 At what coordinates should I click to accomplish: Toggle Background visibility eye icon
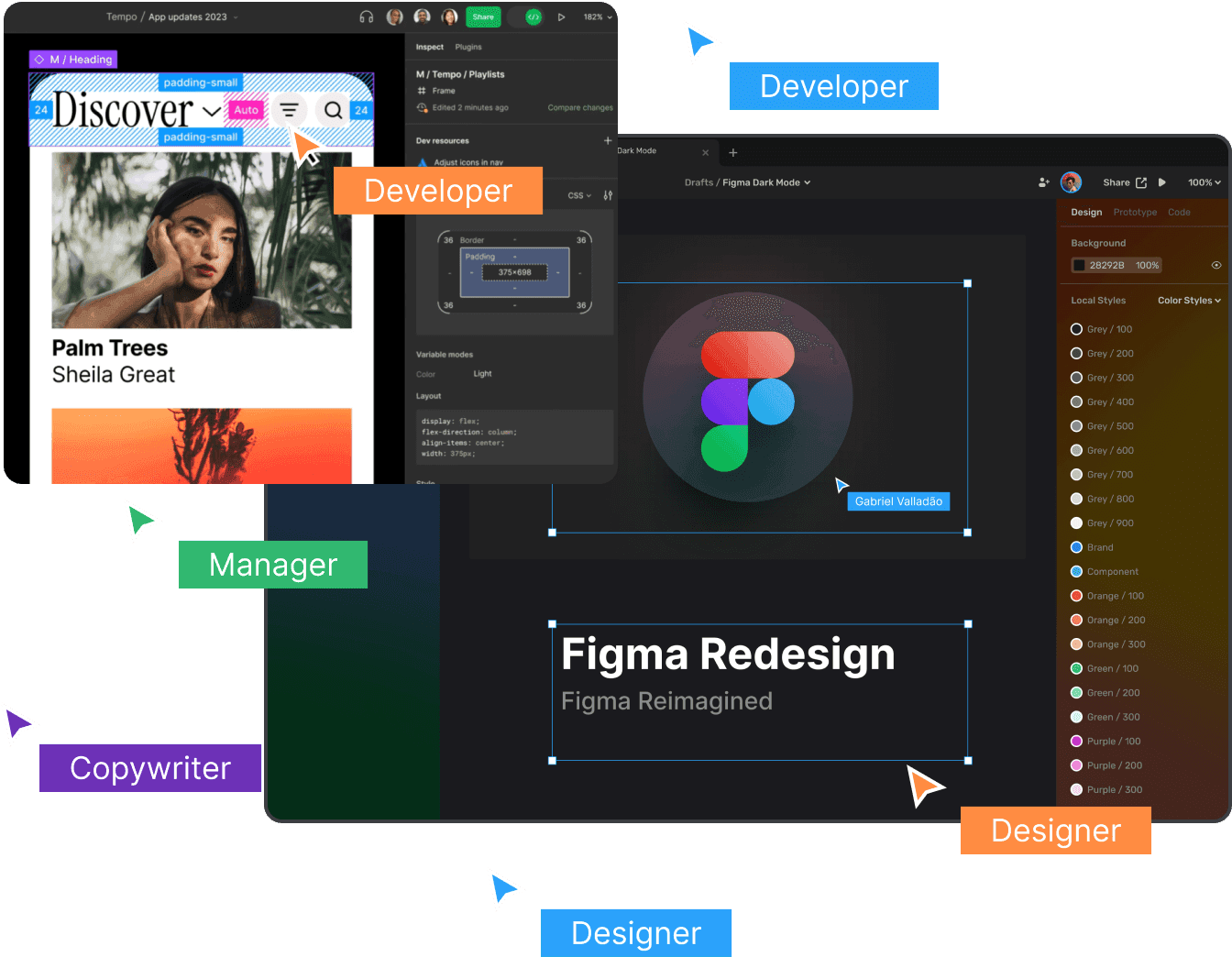tap(1216, 265)
